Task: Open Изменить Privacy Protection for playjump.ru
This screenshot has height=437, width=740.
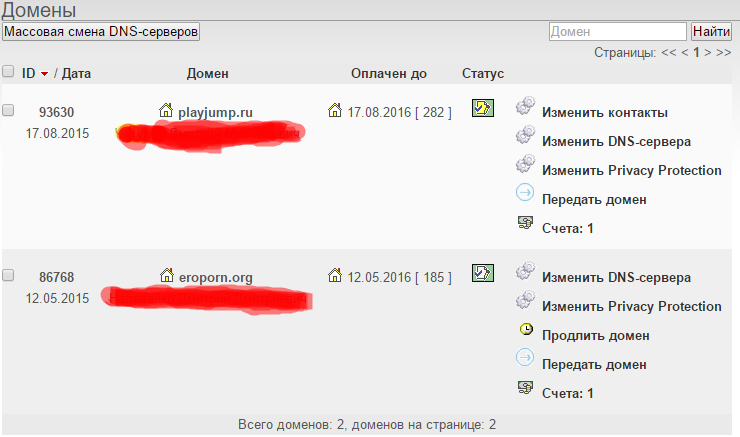Action: pyautogui.click(x=631, y=170)
